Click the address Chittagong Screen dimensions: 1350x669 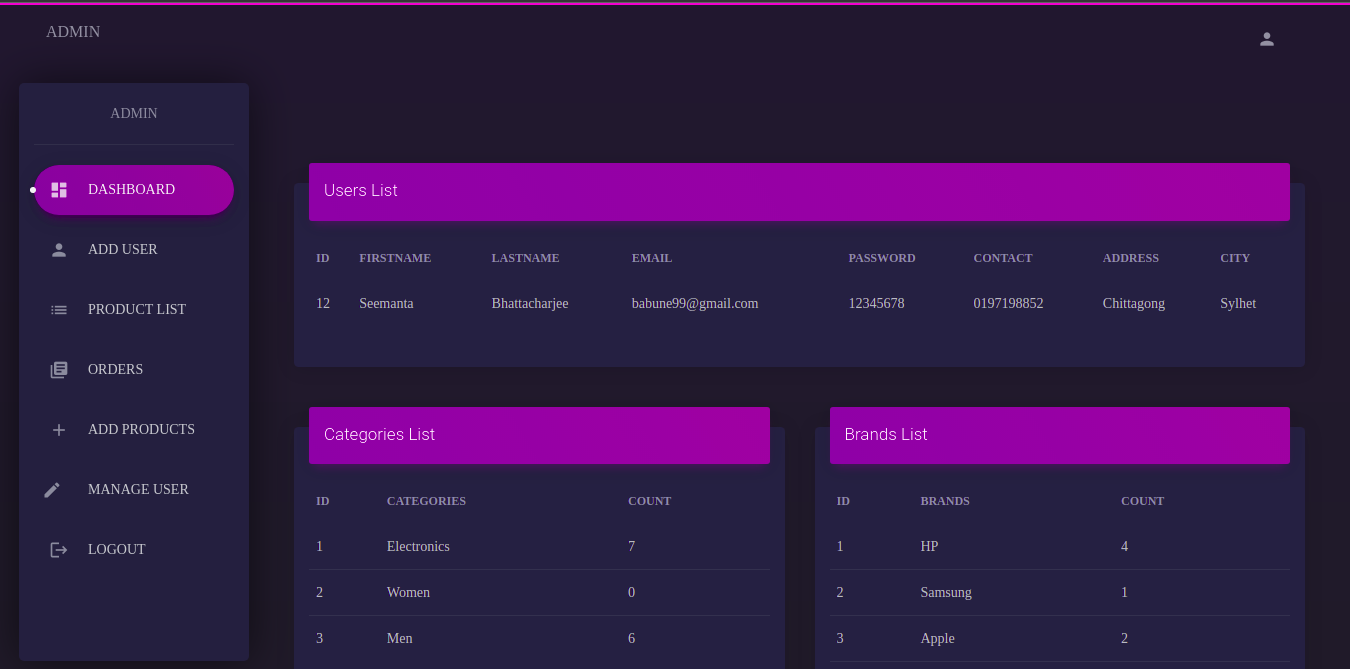pos(1134,303)
